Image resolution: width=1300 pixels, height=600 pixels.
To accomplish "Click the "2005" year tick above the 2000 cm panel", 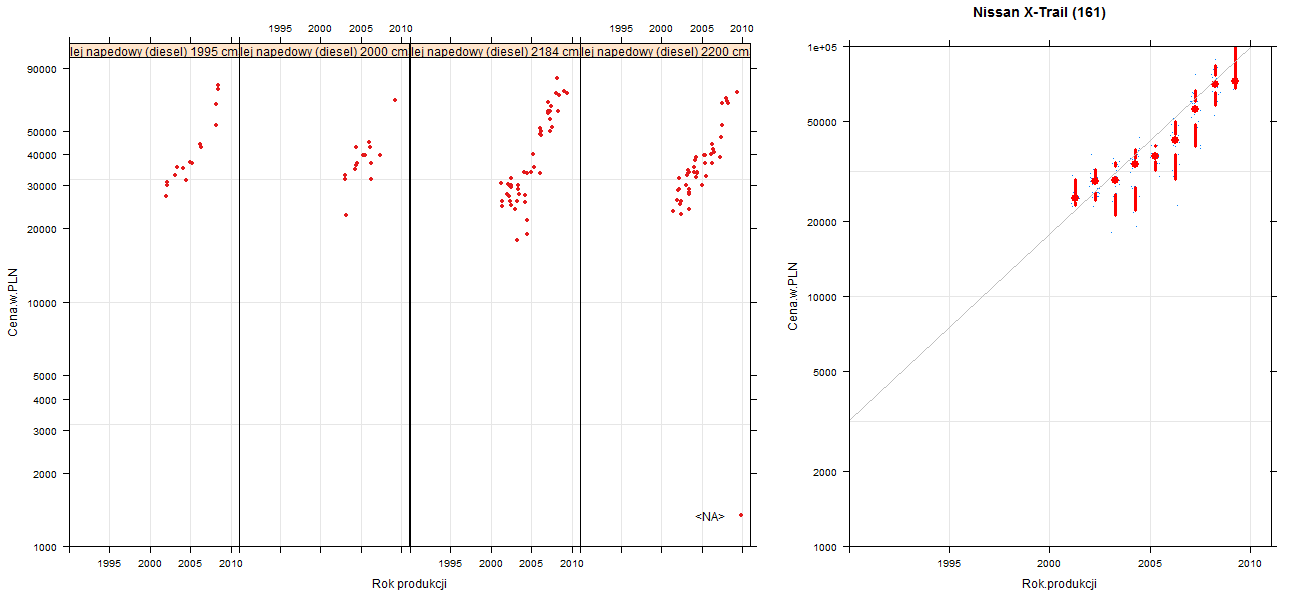I will click(362, 29).
